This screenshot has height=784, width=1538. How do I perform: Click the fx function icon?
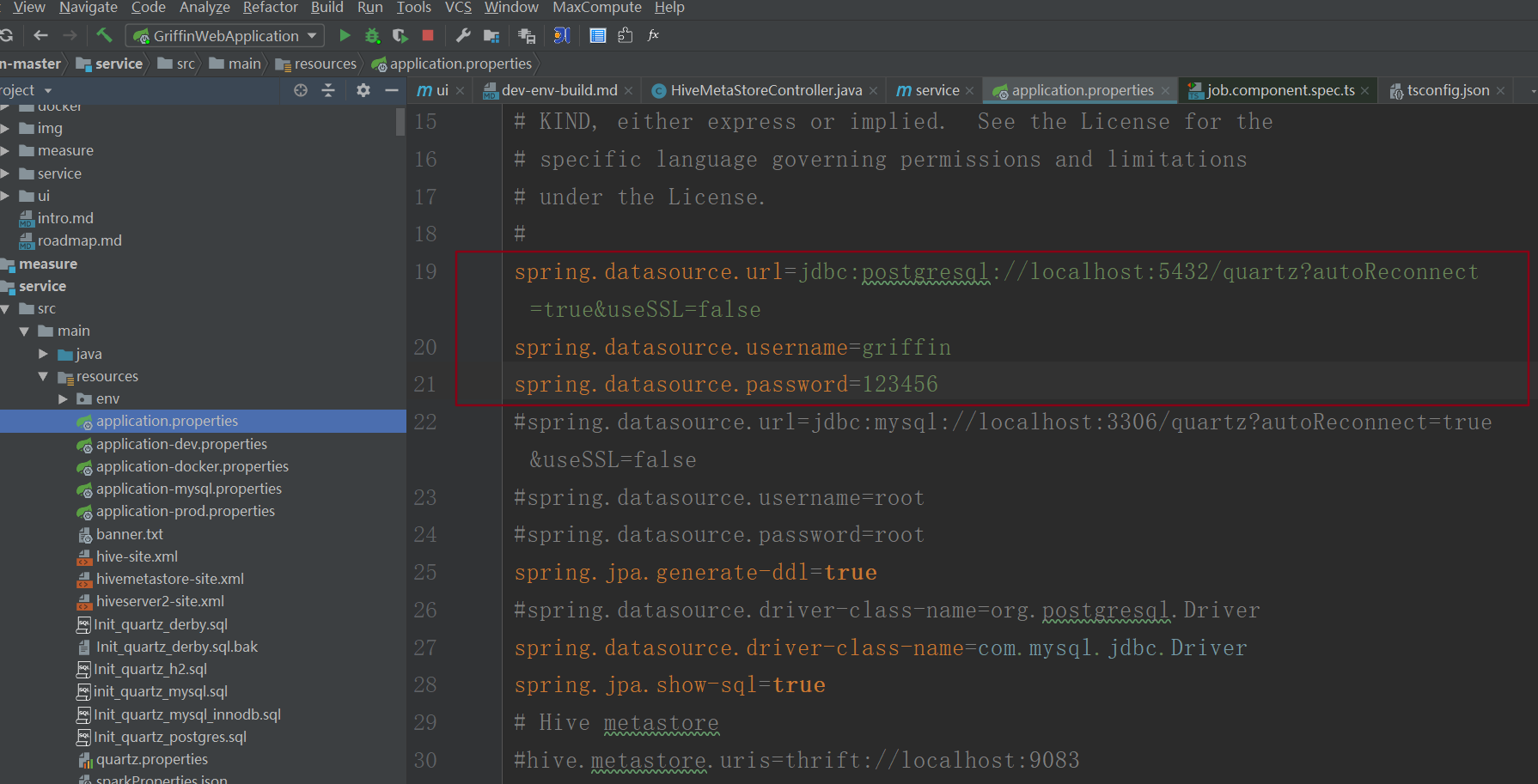tap(653, 35)
